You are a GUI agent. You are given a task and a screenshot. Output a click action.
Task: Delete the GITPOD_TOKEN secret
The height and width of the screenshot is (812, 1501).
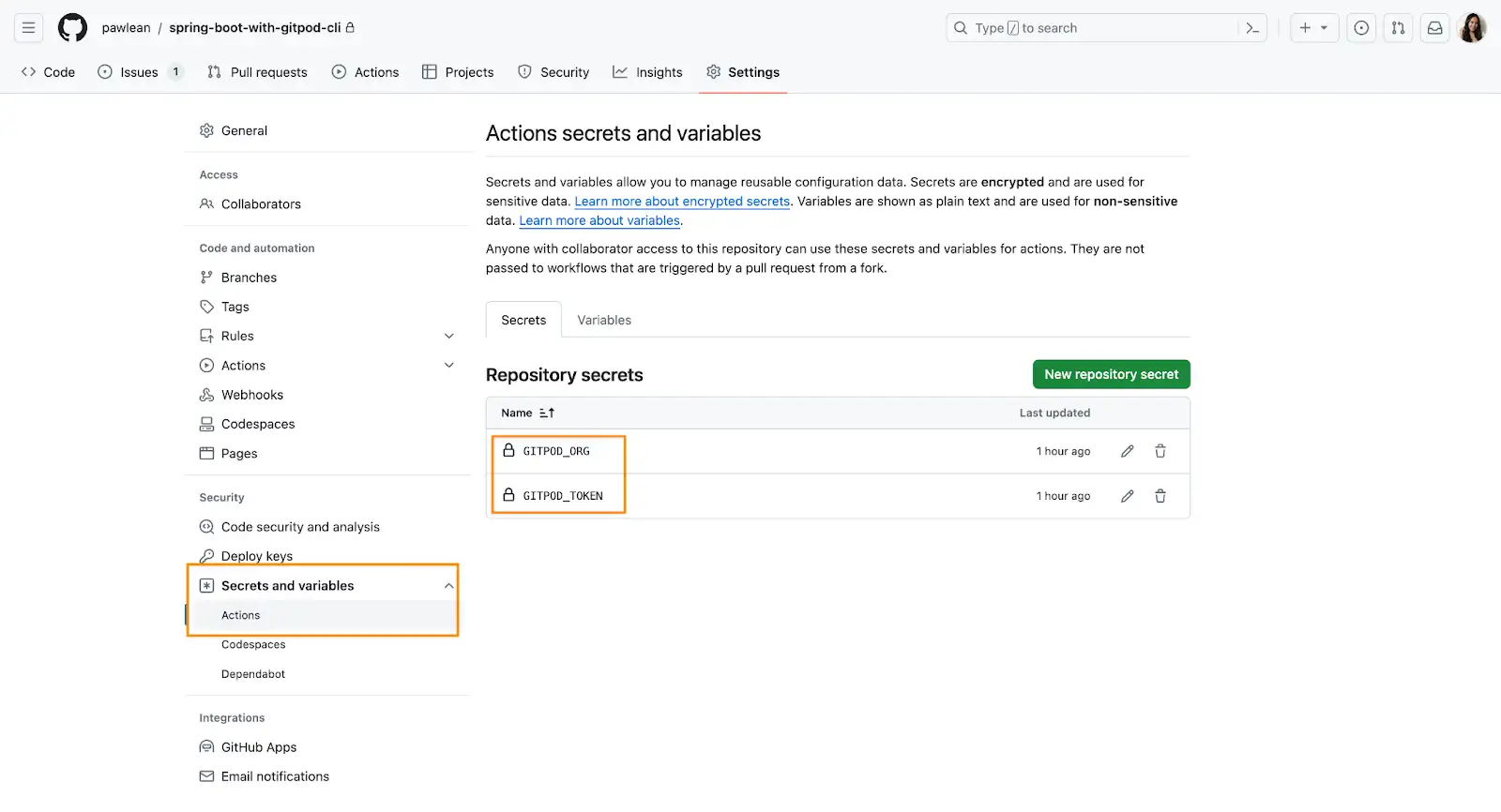coord(1160,496)
